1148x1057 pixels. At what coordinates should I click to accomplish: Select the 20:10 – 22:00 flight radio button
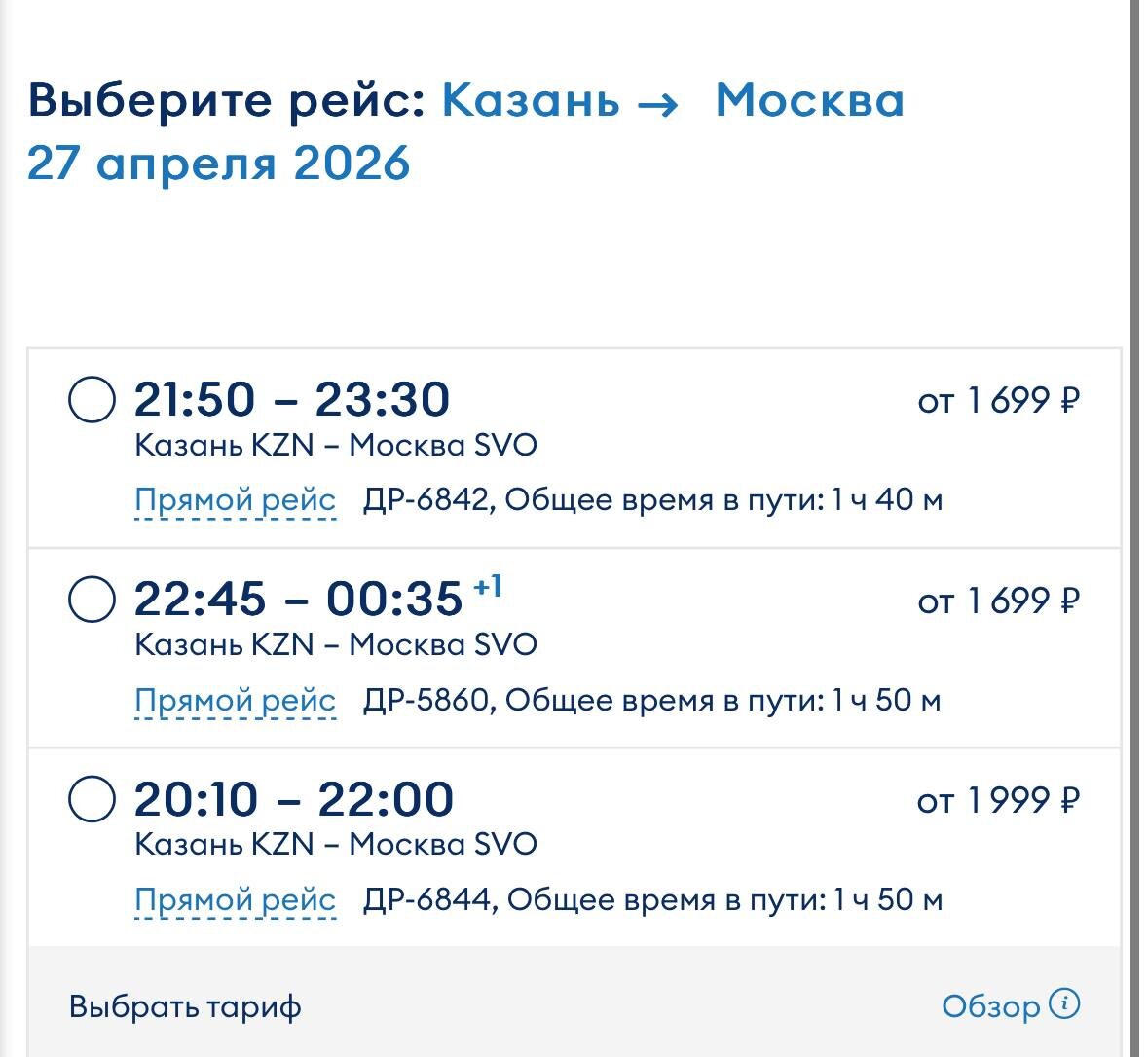[92, 799]
